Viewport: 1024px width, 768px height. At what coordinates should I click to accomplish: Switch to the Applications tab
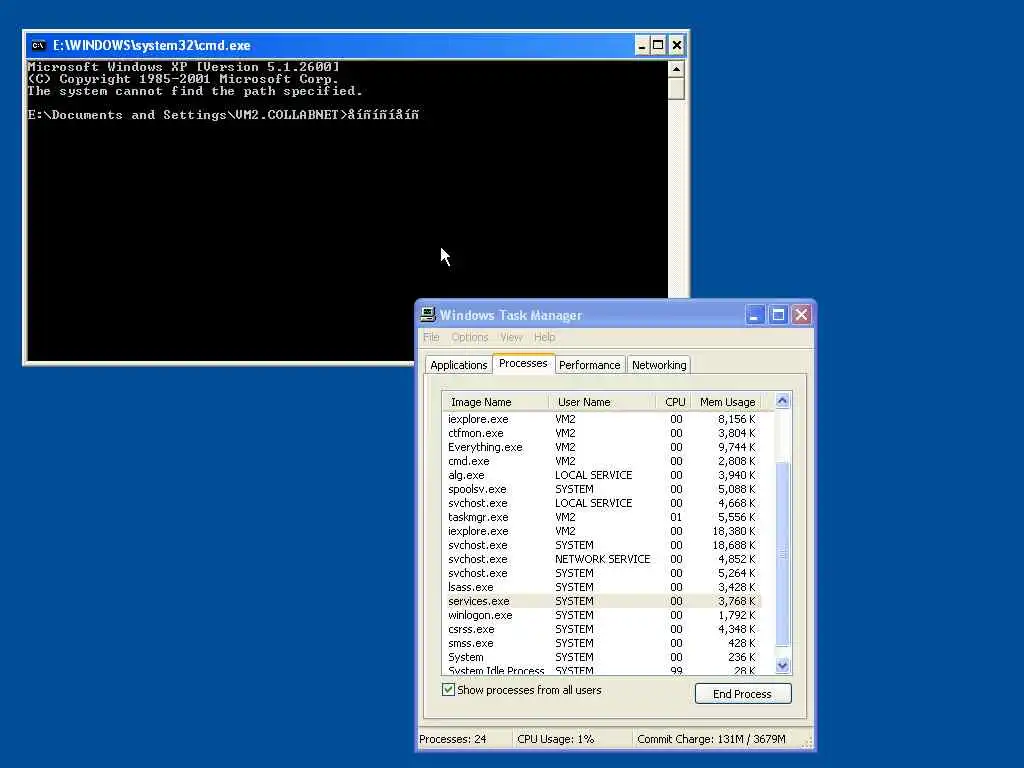[458, 365]
